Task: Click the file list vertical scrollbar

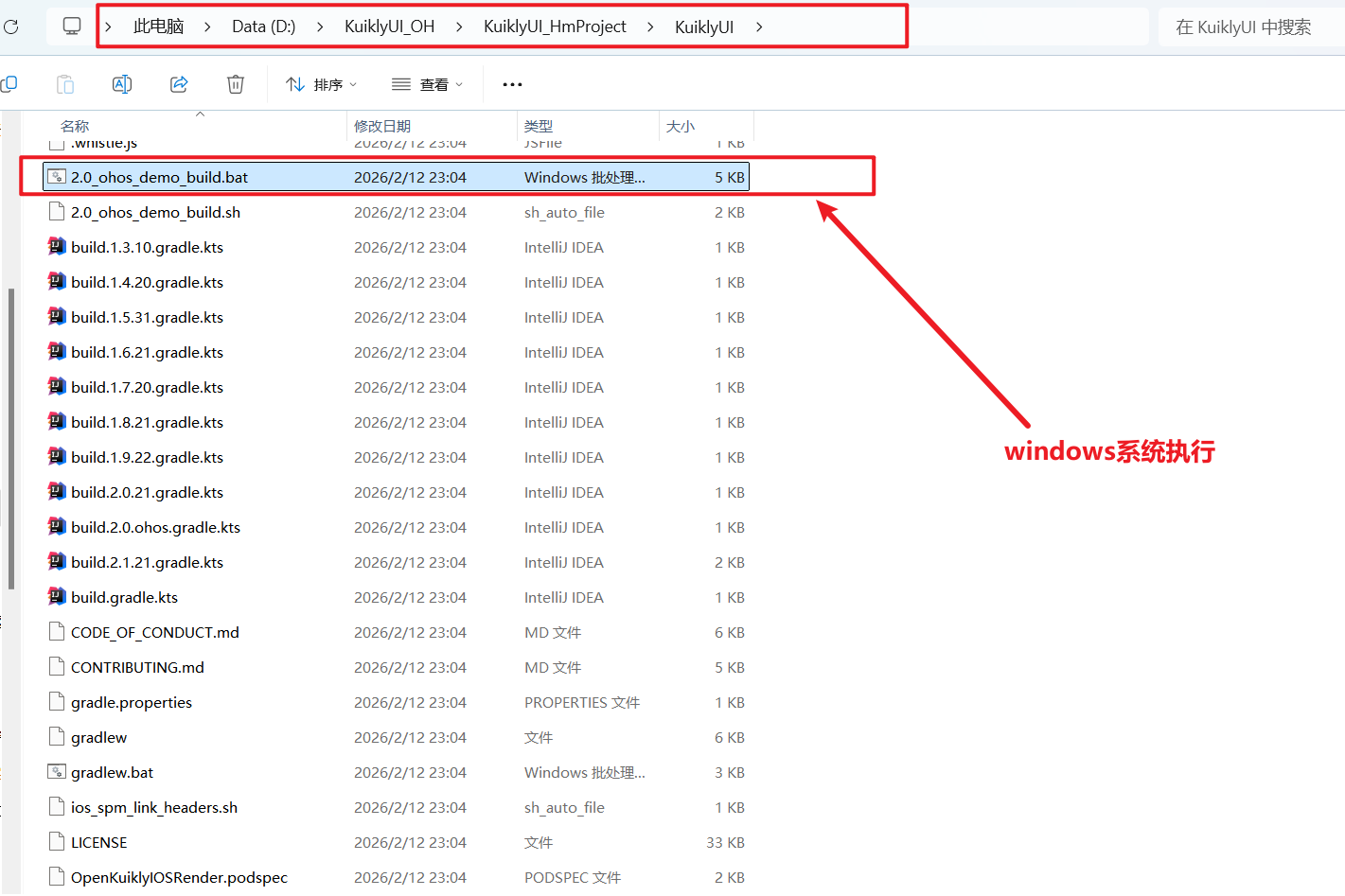Action: [11, 438]
